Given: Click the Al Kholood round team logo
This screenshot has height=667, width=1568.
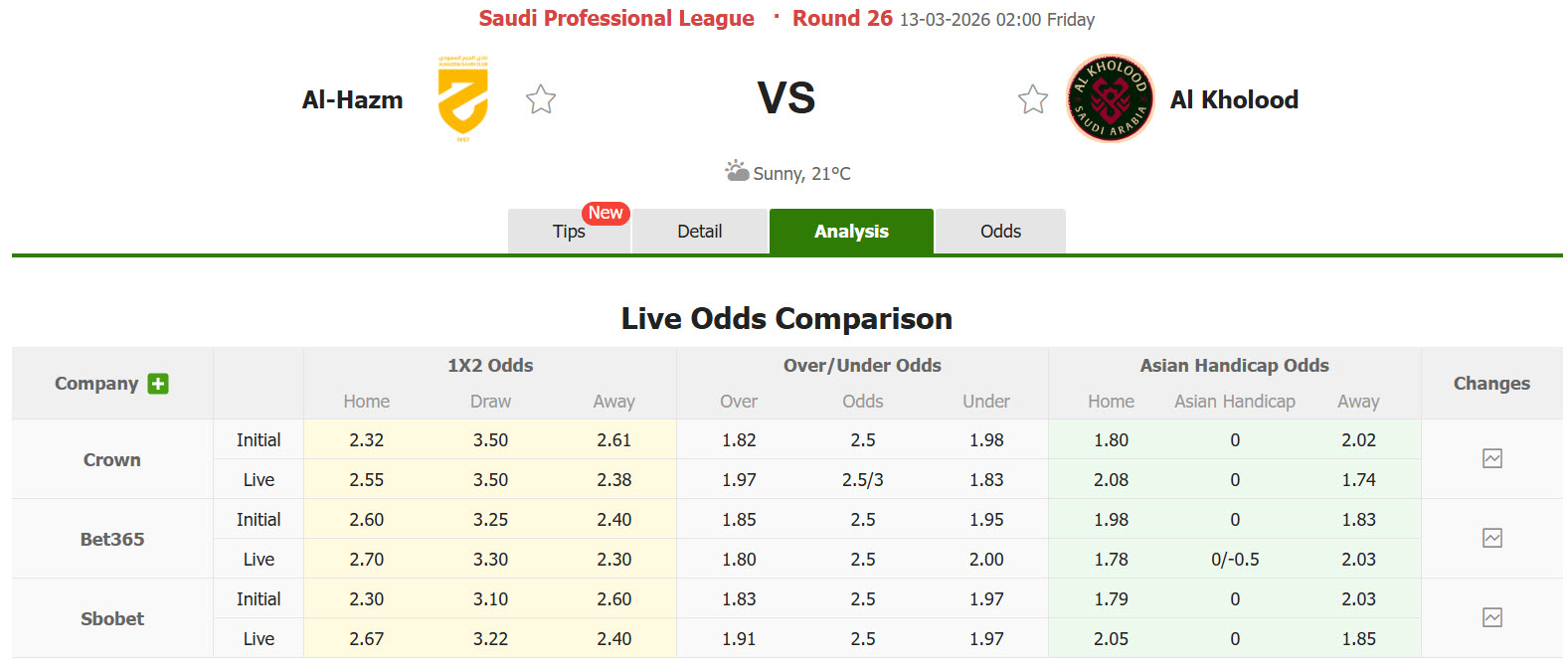Looking at the screenshot, I should tap(1110, 98).
